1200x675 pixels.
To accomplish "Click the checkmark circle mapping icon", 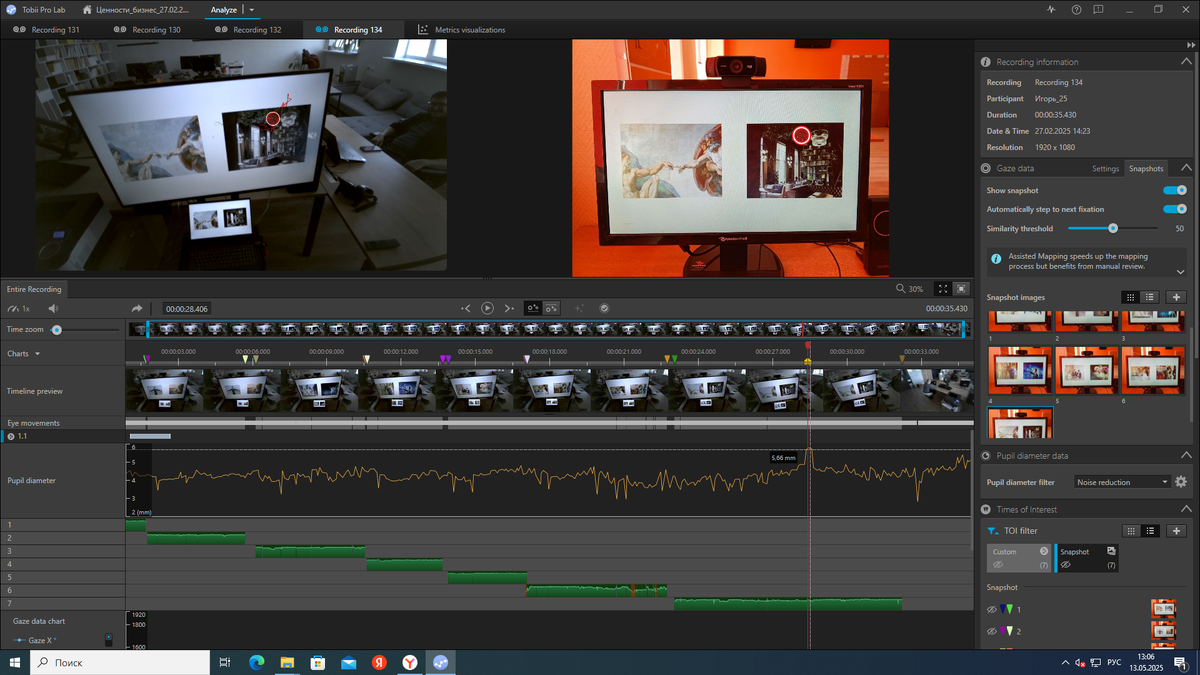I will (x=604, y=308).
